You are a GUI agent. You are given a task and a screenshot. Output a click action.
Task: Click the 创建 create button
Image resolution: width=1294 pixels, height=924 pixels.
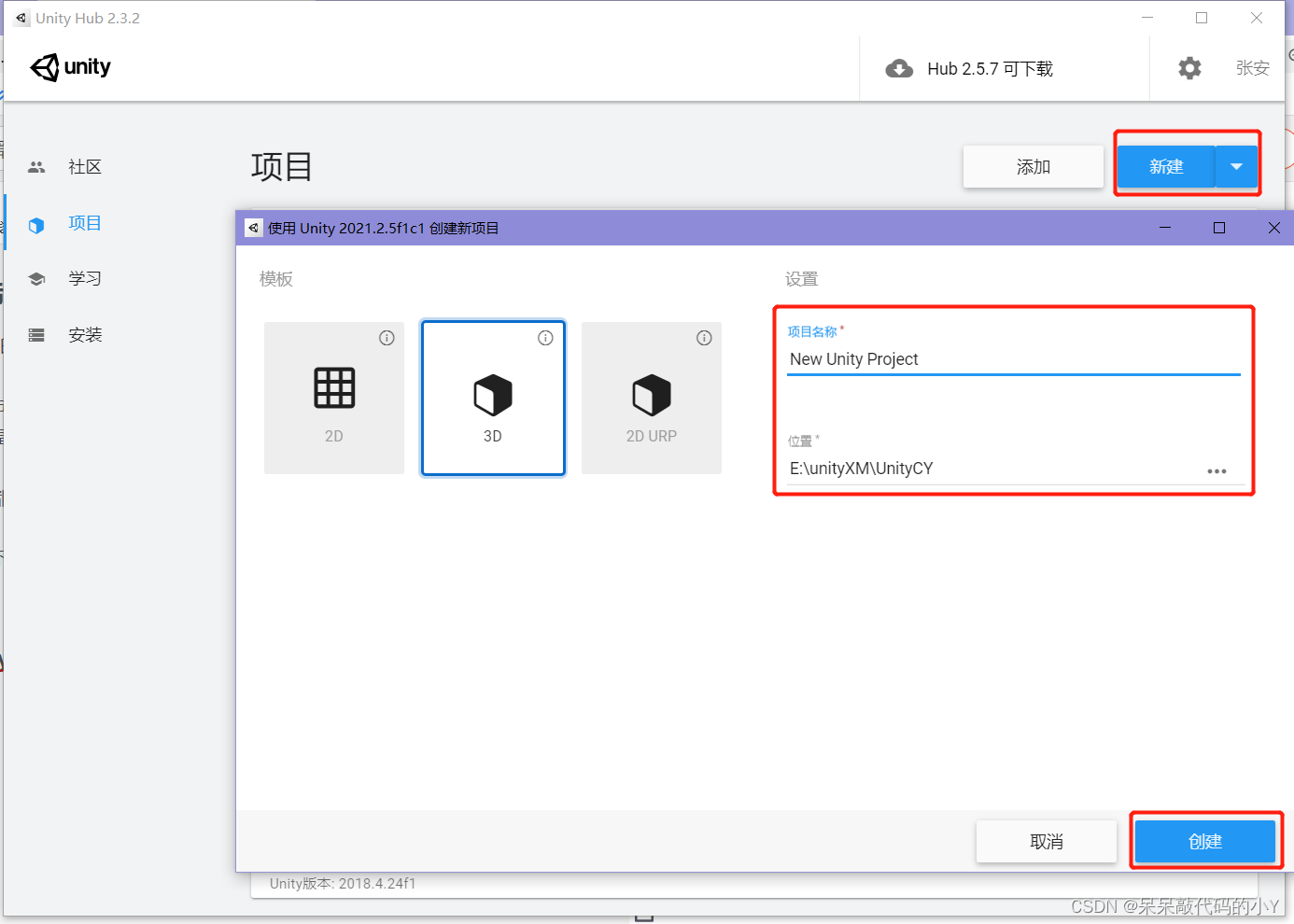coord(1205,842)
